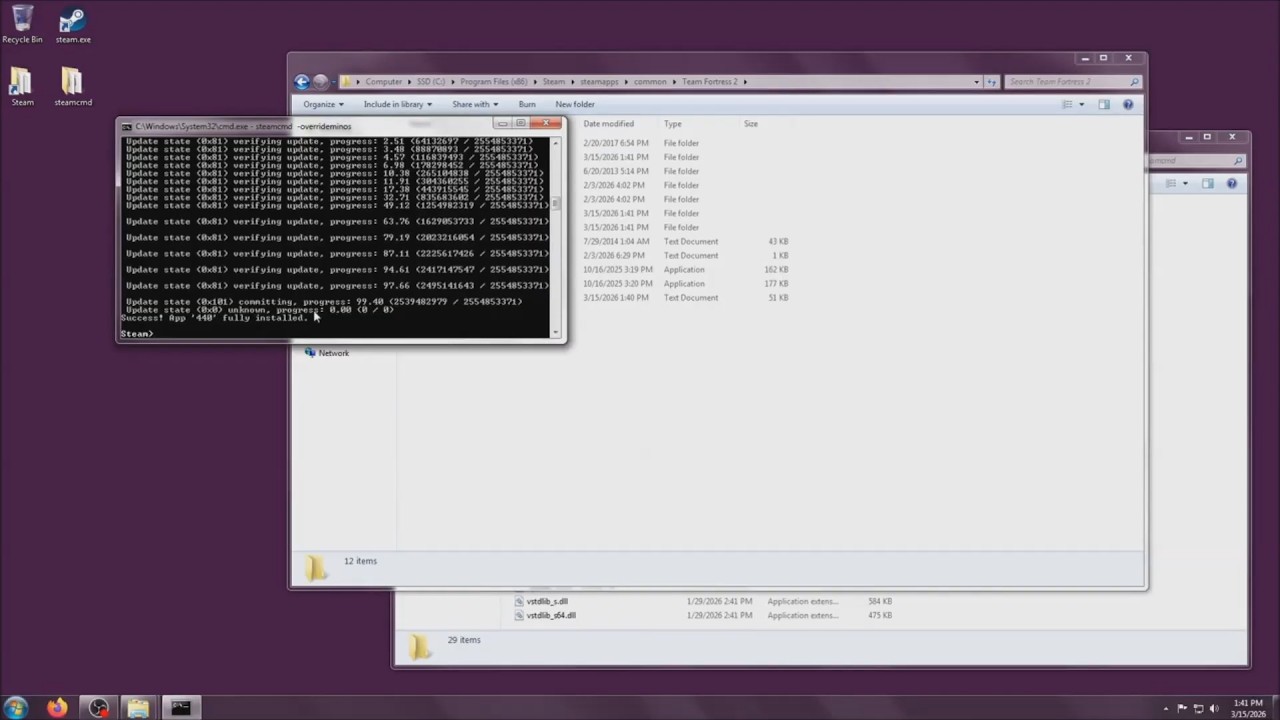Image resolution: width=1280 pixels, height=720 pixels.
Task: Change view icon in Team Fortress 2 window
Action: click(x=1067, y=104)
